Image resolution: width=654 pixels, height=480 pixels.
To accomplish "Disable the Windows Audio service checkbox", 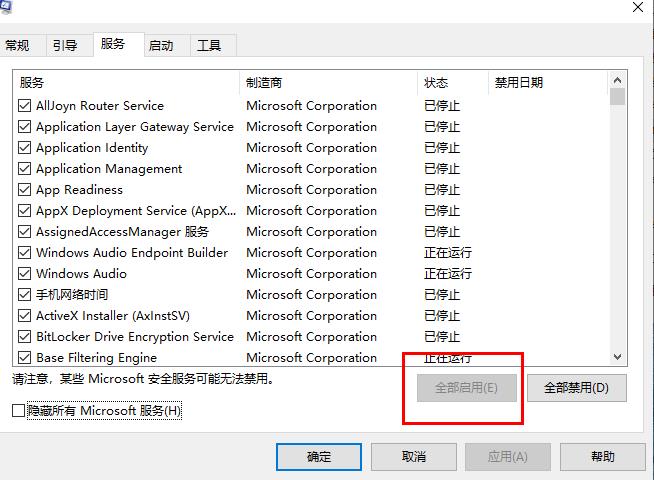I will tap(25, 274).
